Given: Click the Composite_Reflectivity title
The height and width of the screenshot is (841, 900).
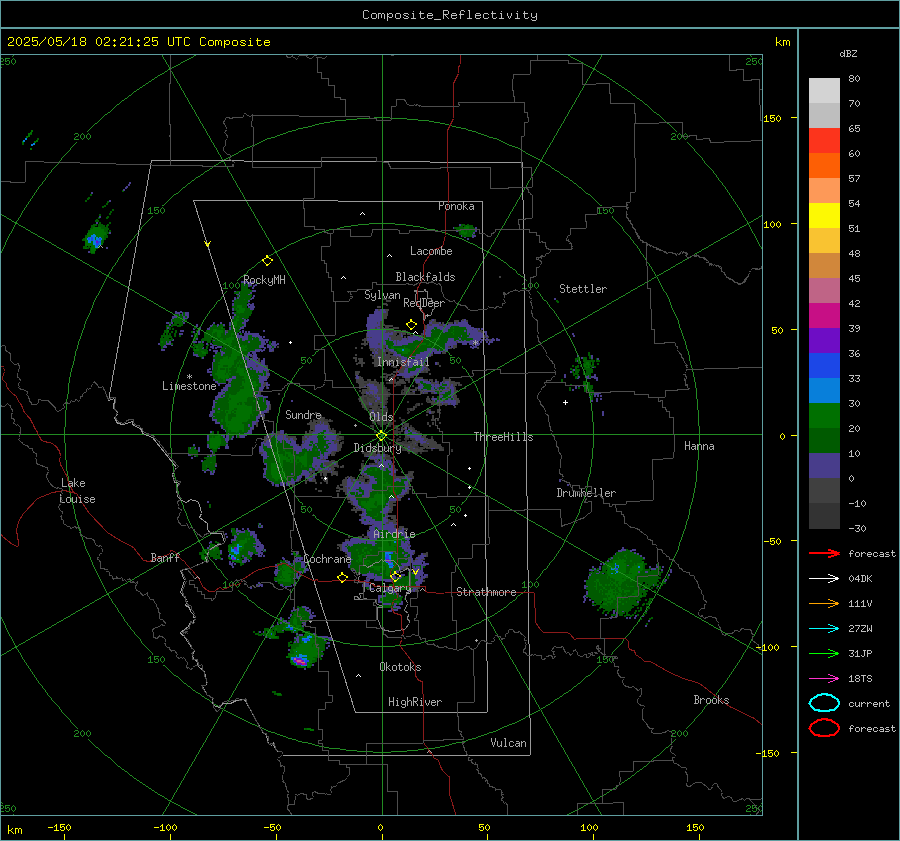Looking at the screenshot, I should point(449,15).
